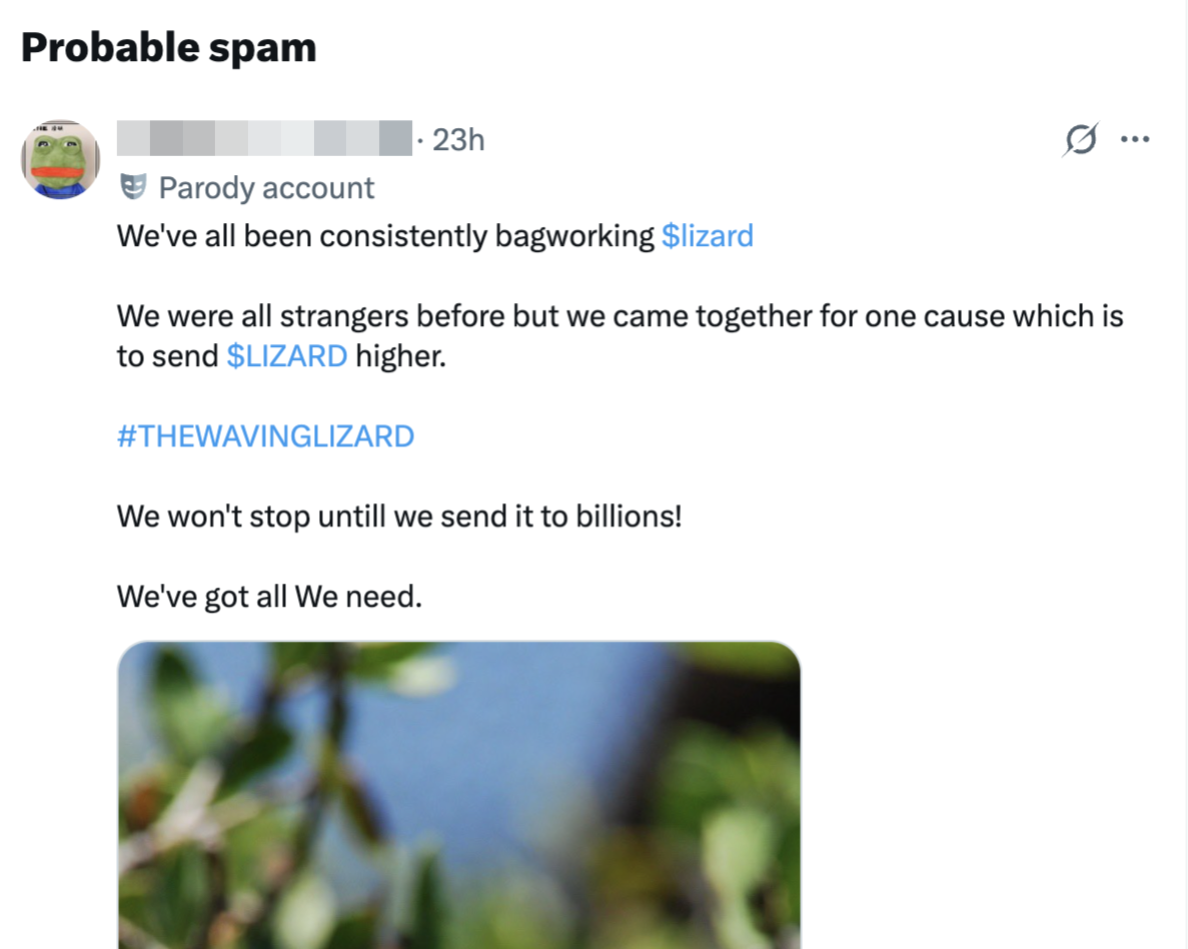The width and height of the screenshot is (1188, 949).
Task: Click the 23h timestamp to open the post
Action: pyautogui.click(x=457, y=140)
